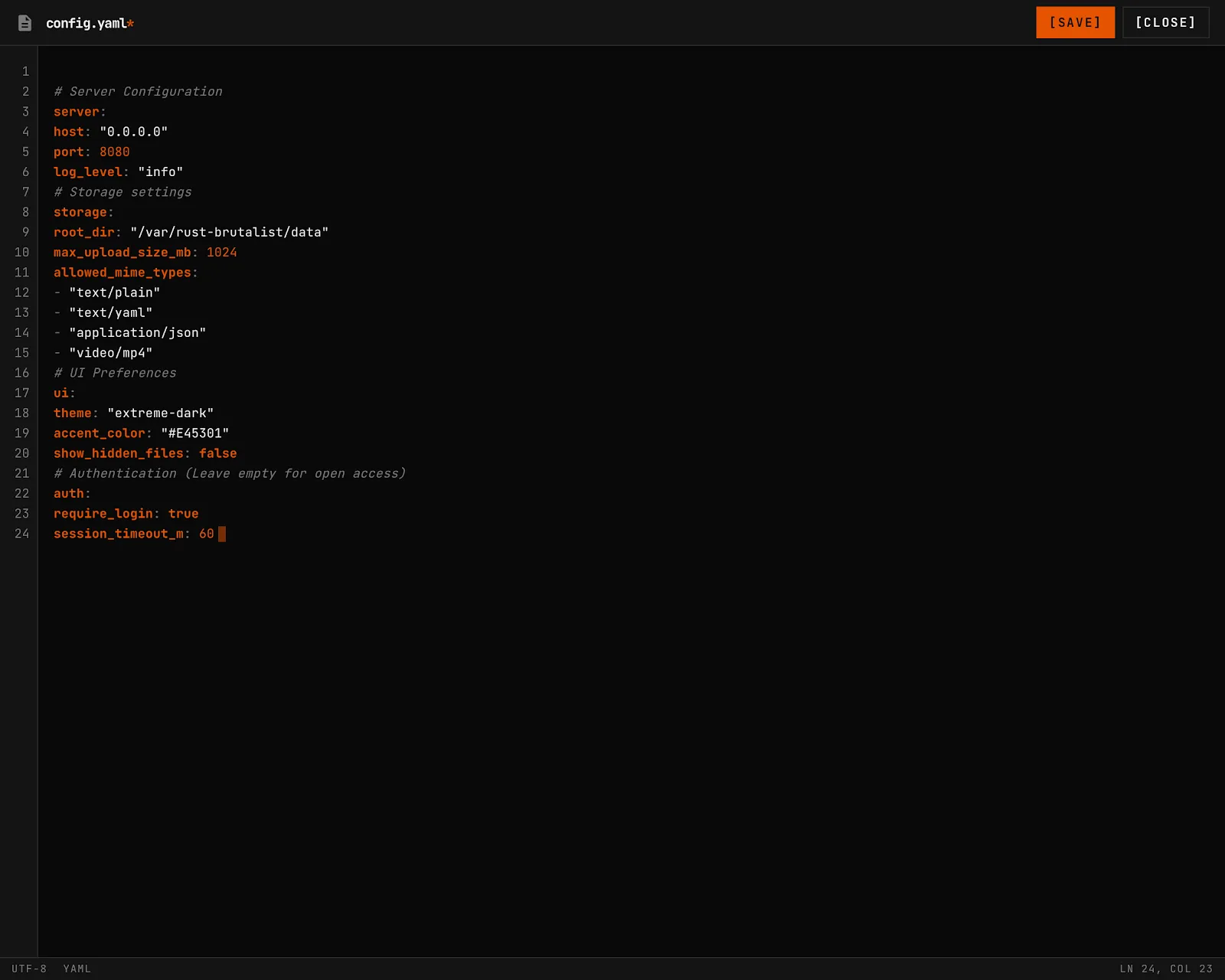Screen dimensions: 1225x980
Task: Click the 'allowed_mime_types:' key
Action: click(126, 273)
